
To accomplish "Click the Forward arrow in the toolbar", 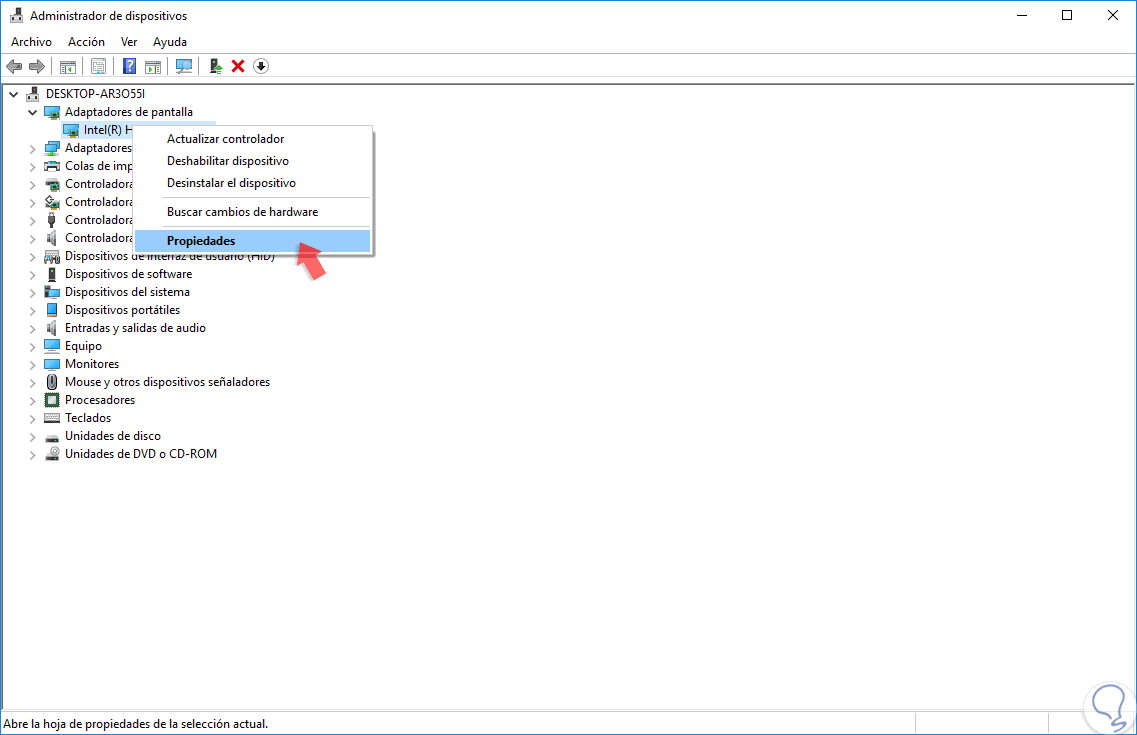I will tap(36, 67).
